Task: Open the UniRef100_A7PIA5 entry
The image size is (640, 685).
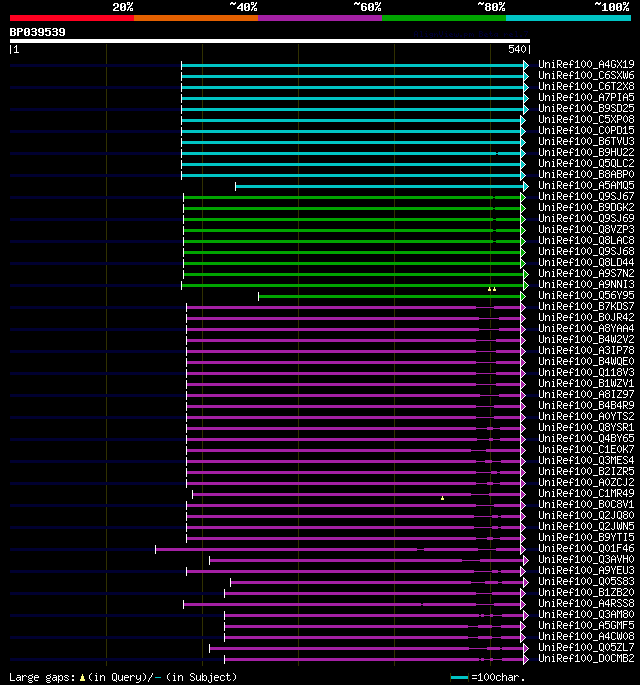Action: tap(586, 97)
